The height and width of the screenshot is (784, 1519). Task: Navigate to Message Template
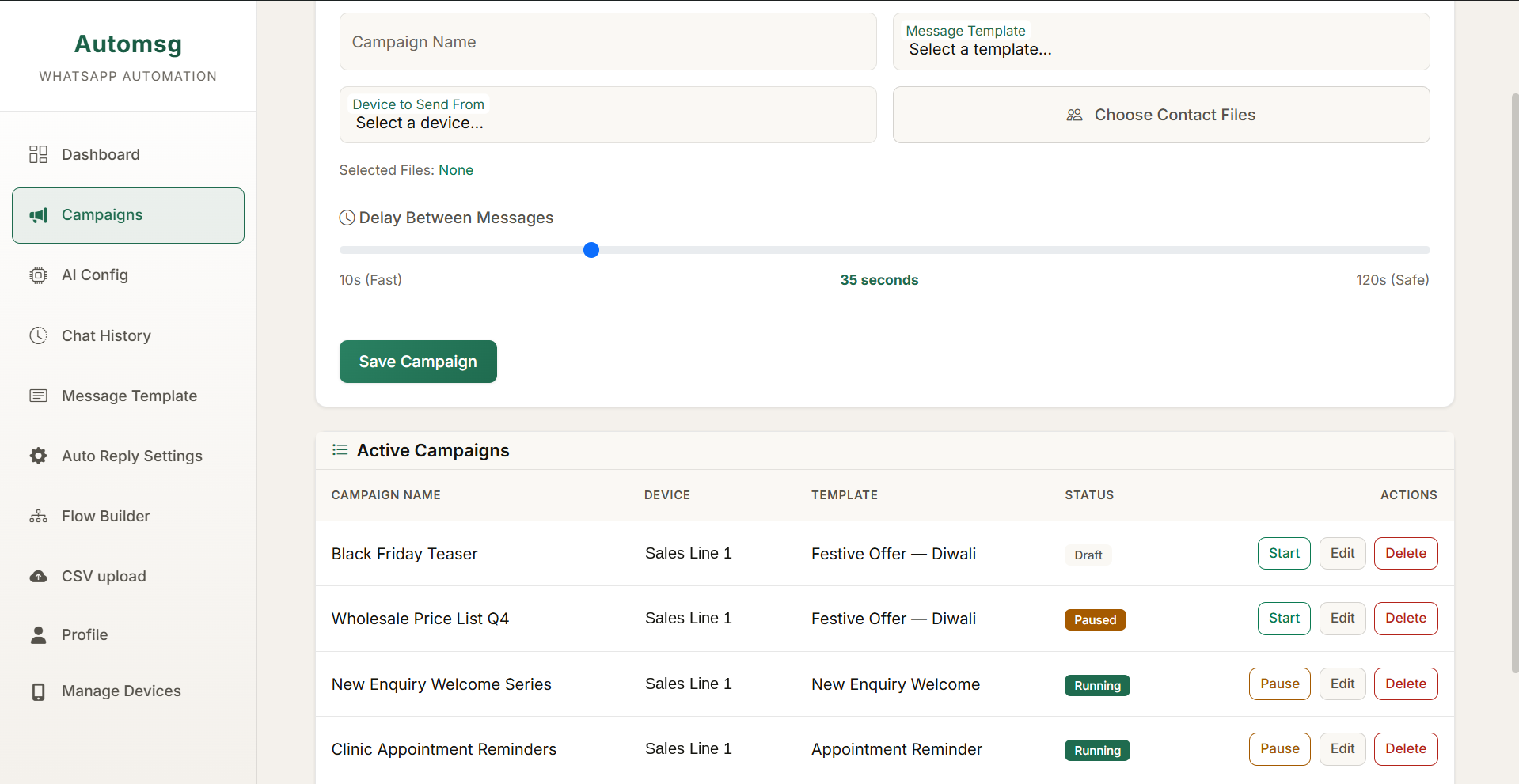pyautogui.click(x=128, y=396)
